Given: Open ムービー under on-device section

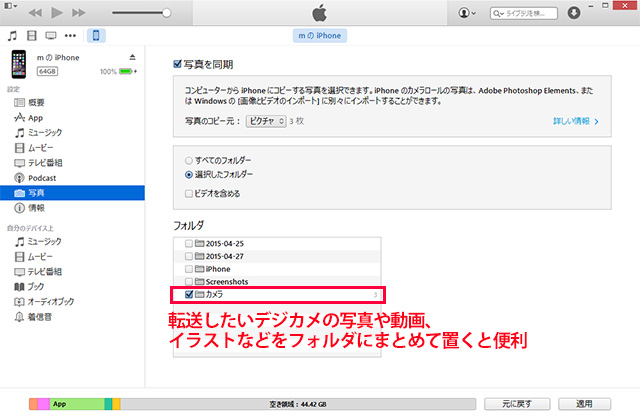Looking at the screenshot, I should coord(33,257).
